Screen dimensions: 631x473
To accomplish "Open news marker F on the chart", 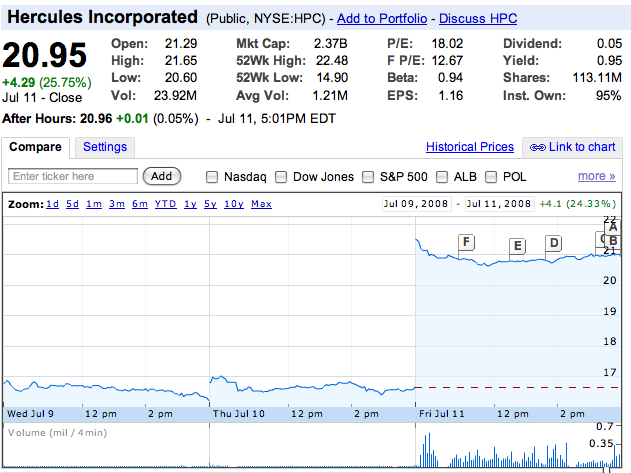I will pyautogui.click(x=466, y=242).
